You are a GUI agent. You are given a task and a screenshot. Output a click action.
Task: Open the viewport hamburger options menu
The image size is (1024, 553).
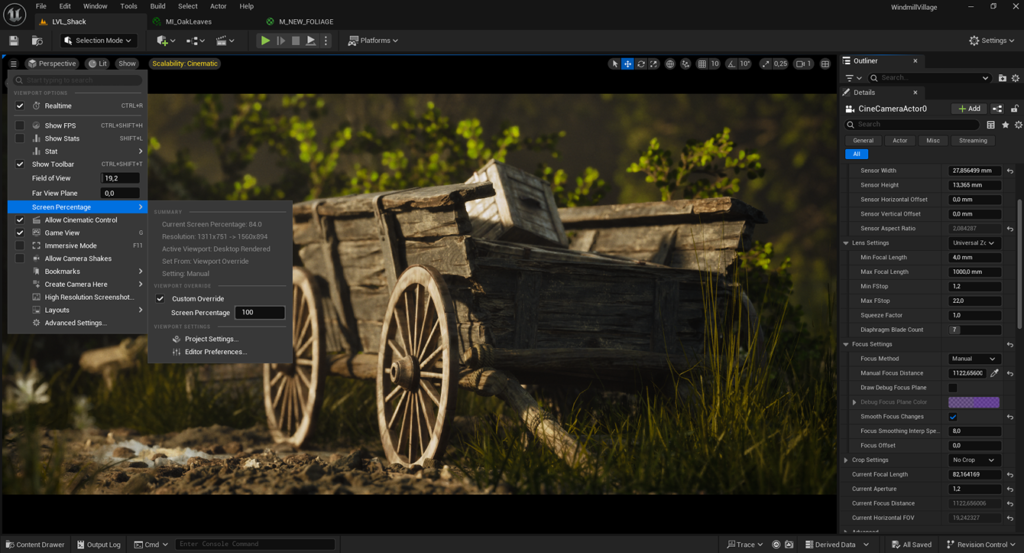tap(13, 64)
